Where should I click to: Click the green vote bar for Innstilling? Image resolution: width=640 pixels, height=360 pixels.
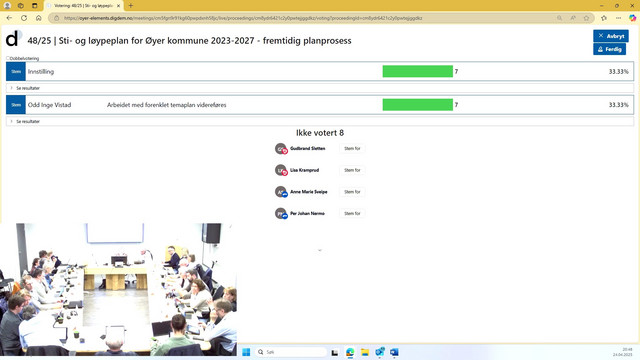click(418, 71)
